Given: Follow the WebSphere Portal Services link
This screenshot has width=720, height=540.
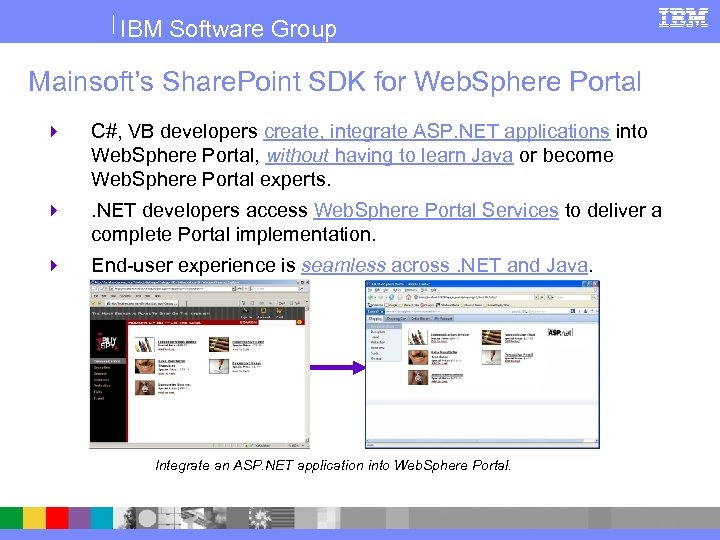Looking at the screenshot, I should click(436, 210).
